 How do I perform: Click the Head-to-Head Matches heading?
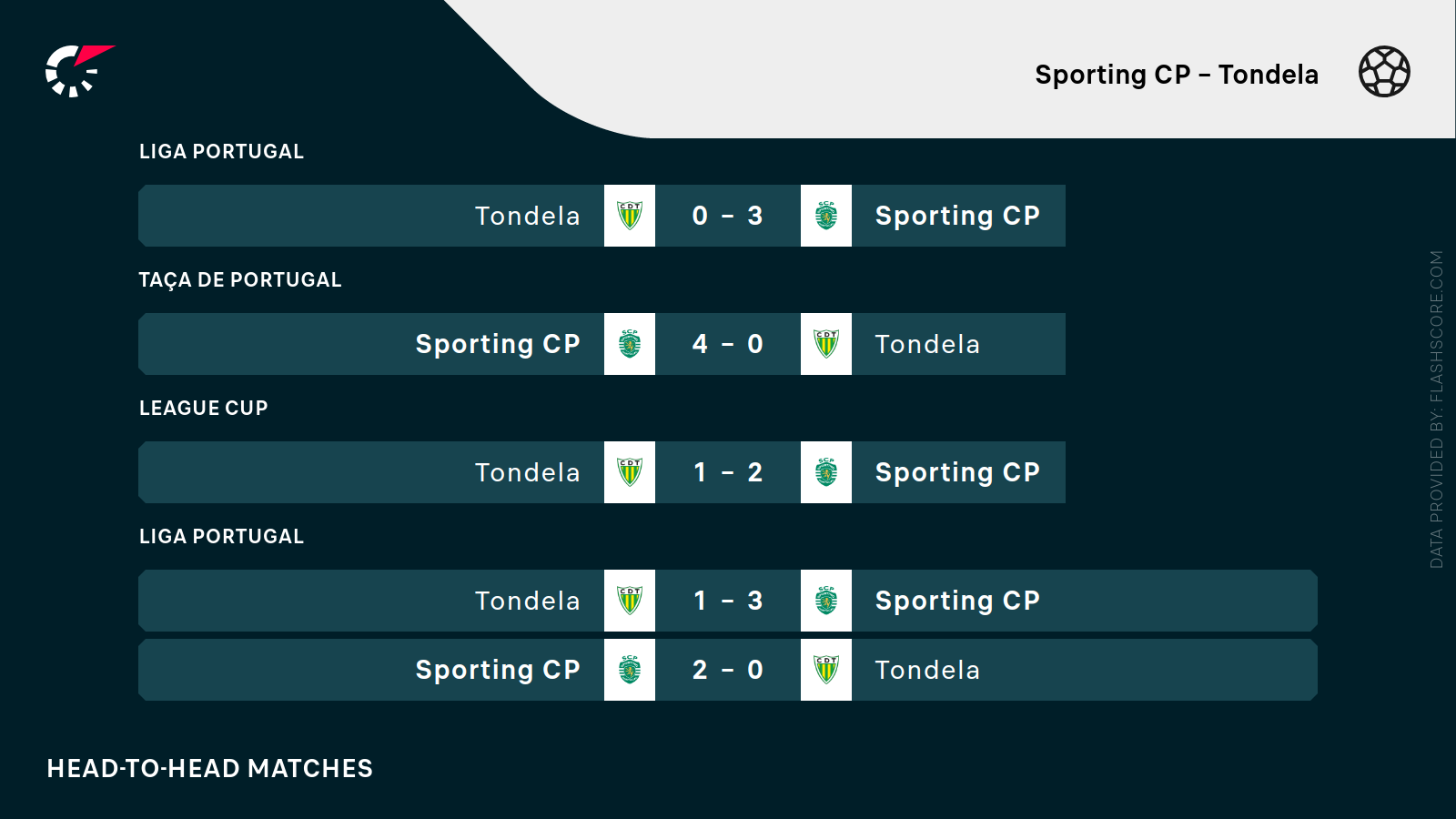(210, 769)
